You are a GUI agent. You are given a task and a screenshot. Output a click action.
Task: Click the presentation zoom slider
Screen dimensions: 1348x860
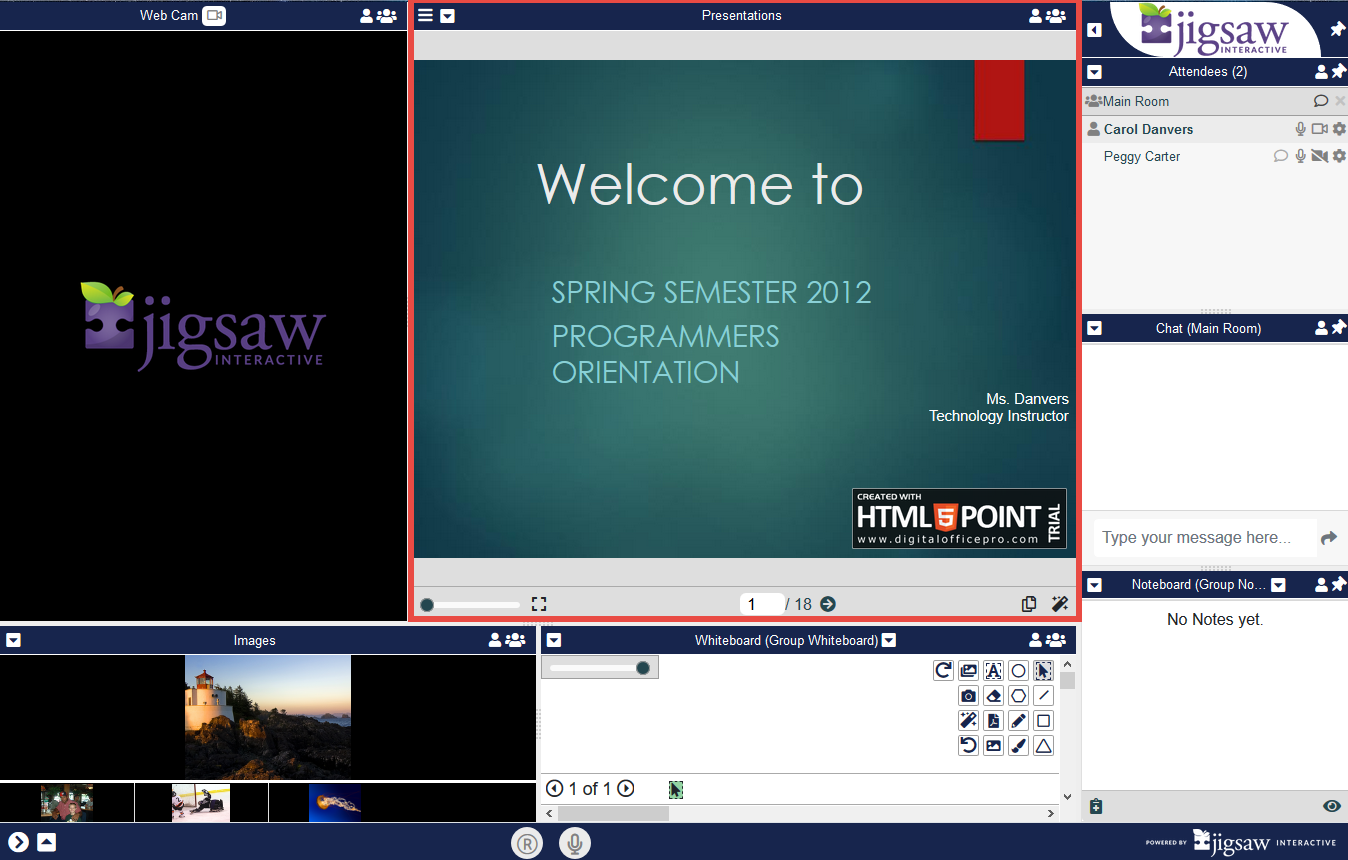coord(471,604)
